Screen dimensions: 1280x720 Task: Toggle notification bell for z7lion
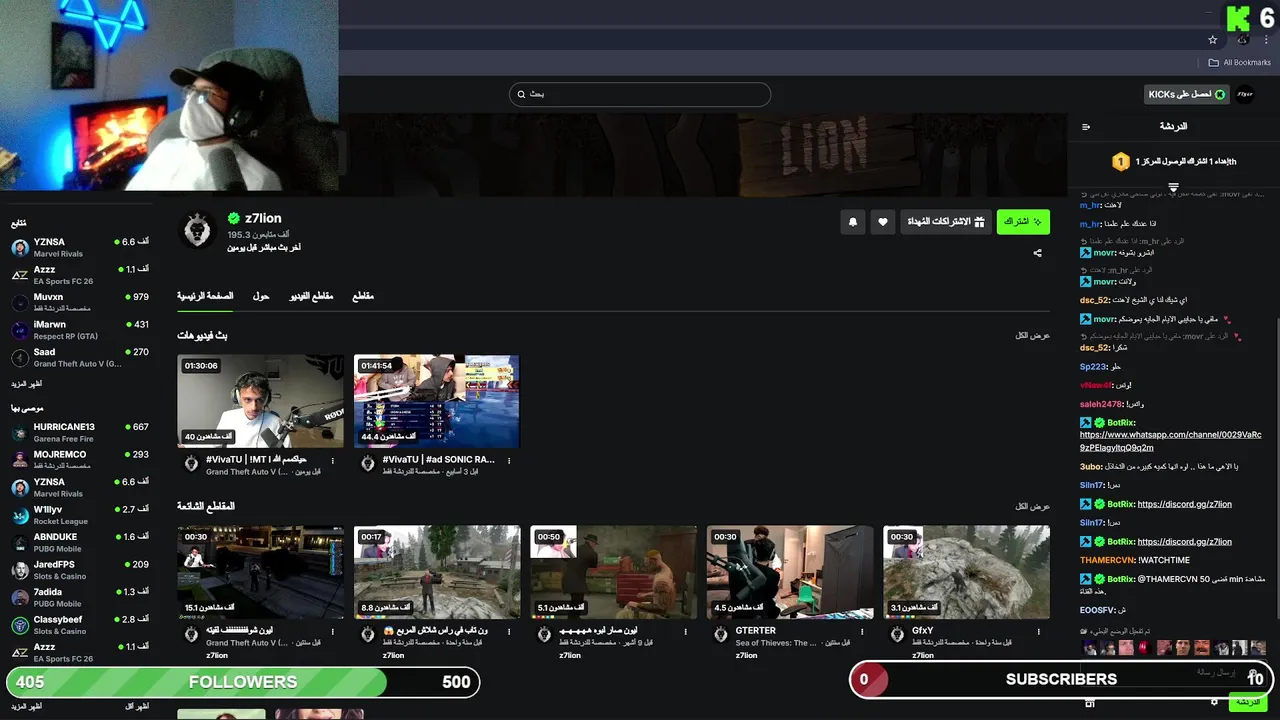(x=853, y=222)
